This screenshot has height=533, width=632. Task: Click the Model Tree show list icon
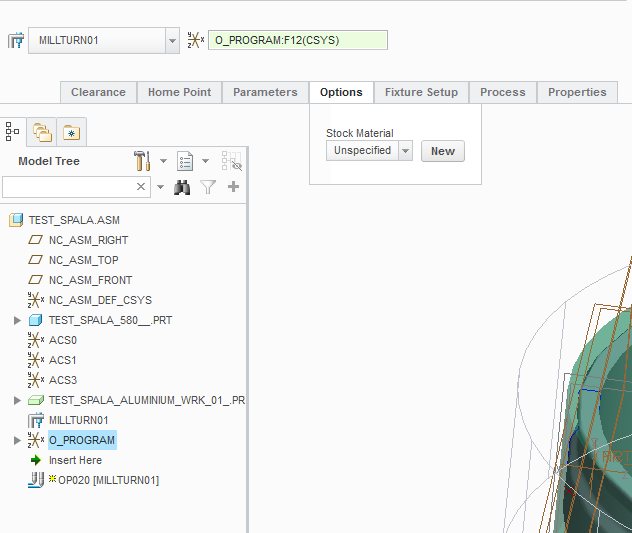pyautogui.click(x=185, y=161)
